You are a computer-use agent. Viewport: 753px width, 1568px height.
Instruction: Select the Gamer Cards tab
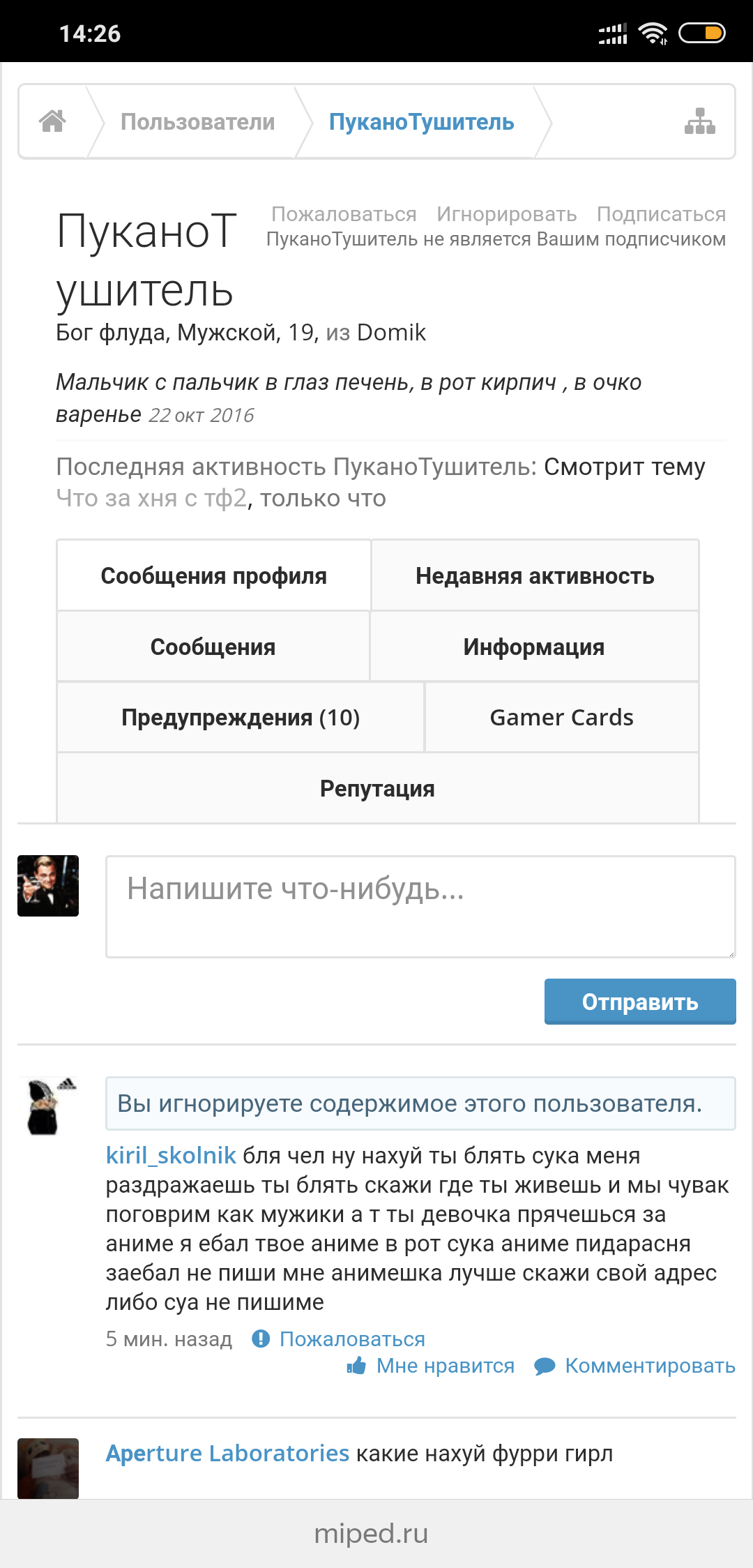click(562, 717)
